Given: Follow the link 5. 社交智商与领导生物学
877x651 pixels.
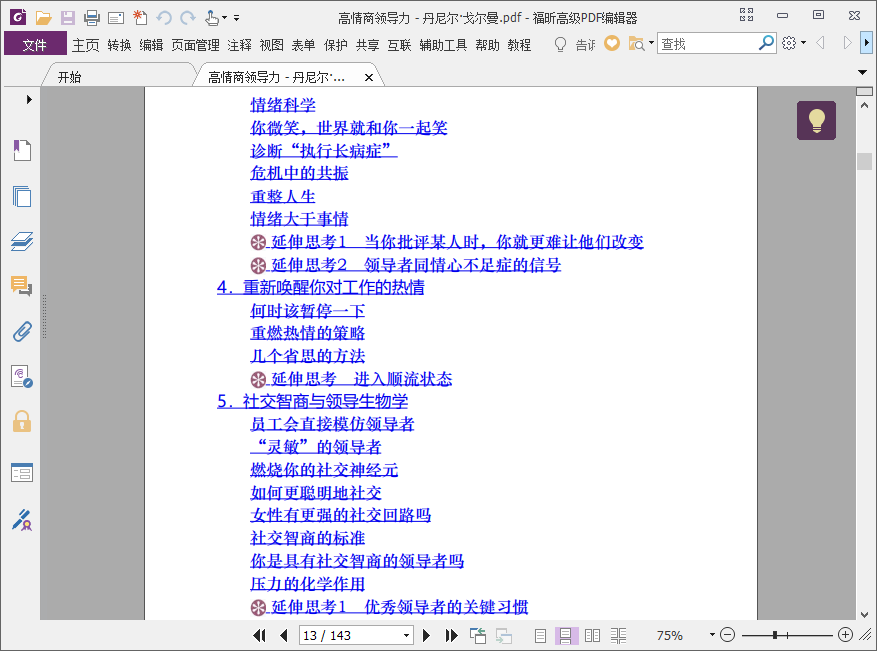Looking at the screenshot, I should [312, 402].
